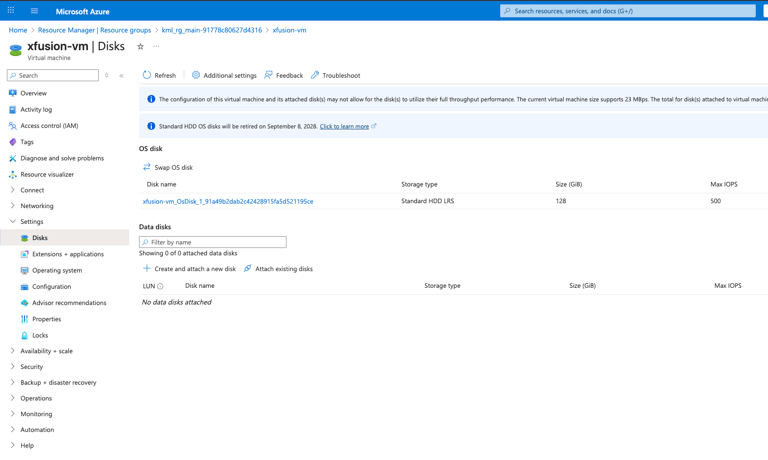768x460 pixels.
Task: Click Swap OS disk
Action: click(x=168, y=167)
